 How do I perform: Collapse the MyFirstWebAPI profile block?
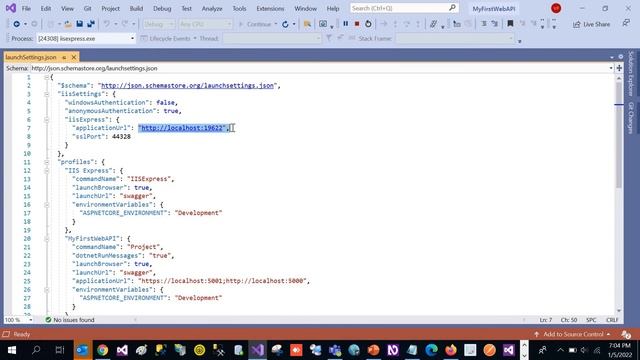point(47,238)
